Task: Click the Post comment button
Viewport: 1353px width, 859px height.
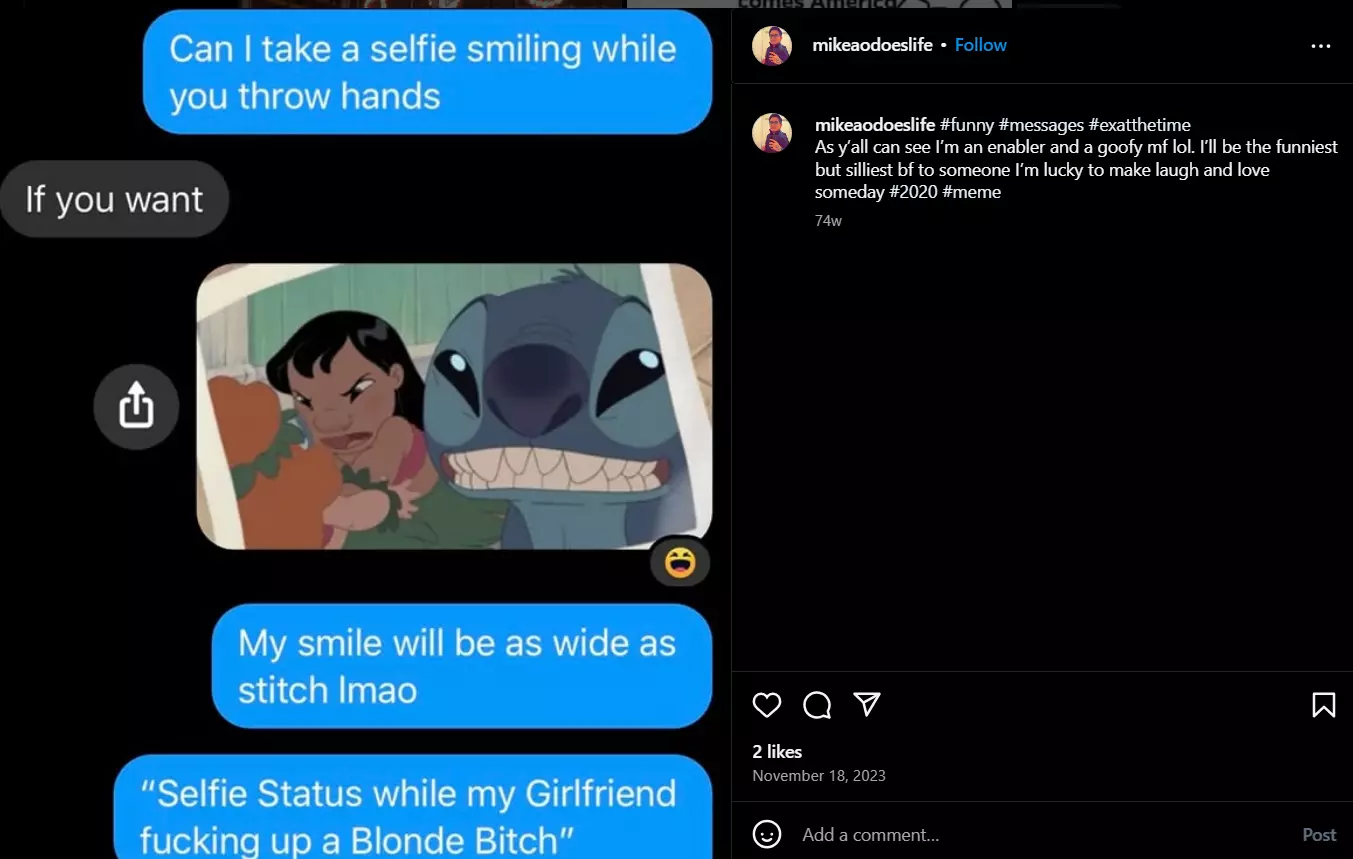Action: (x=1319, y=834)
